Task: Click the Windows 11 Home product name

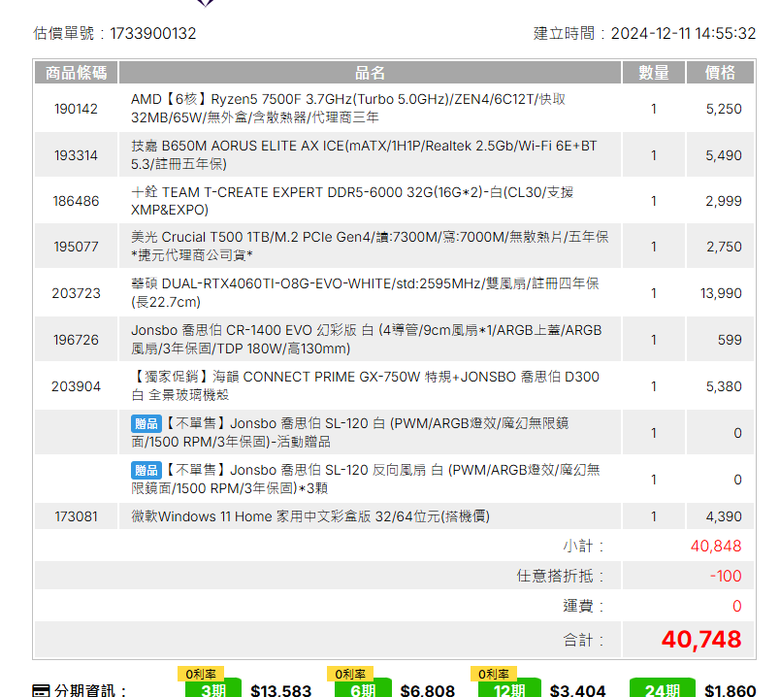Action: 310,516
